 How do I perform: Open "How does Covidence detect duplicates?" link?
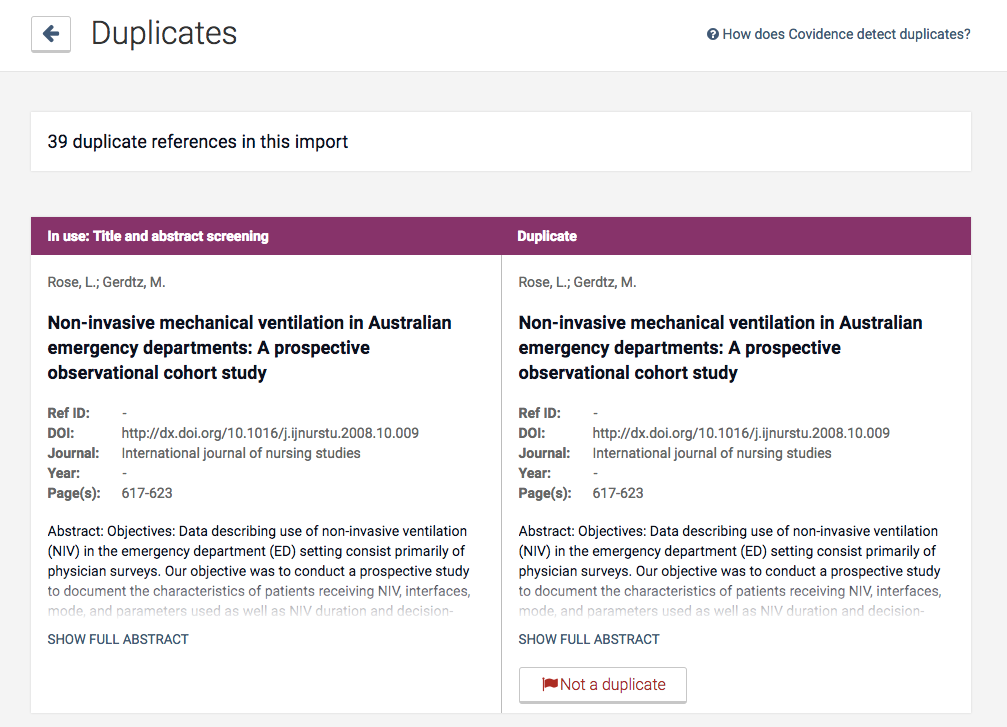[x=846, y=34]
